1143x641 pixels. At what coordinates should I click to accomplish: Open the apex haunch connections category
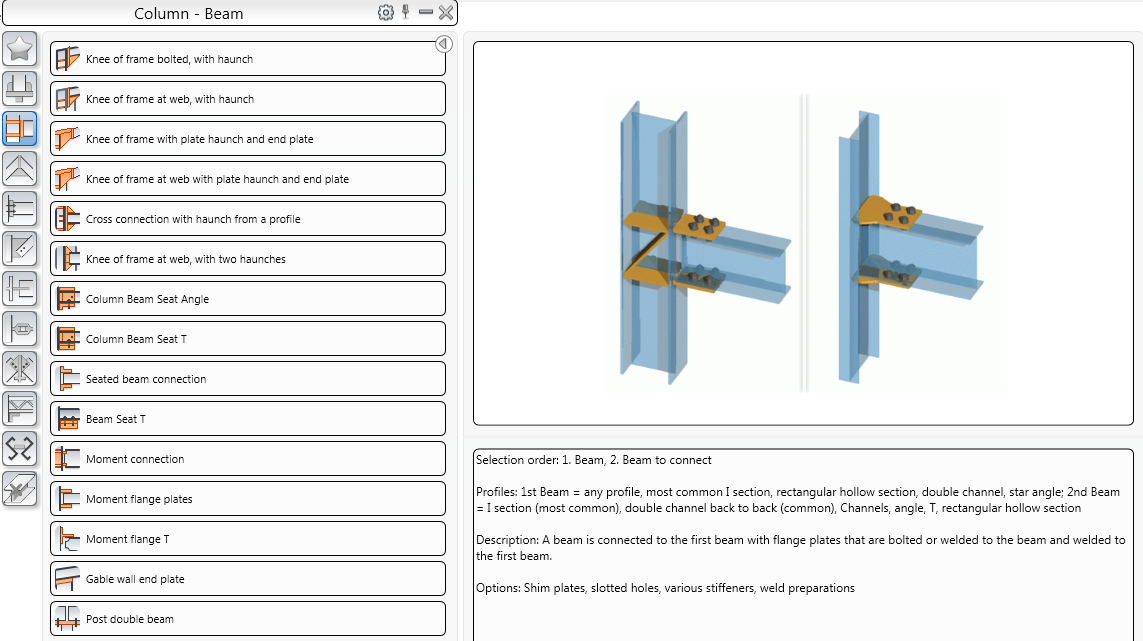(x=20, y=168)
